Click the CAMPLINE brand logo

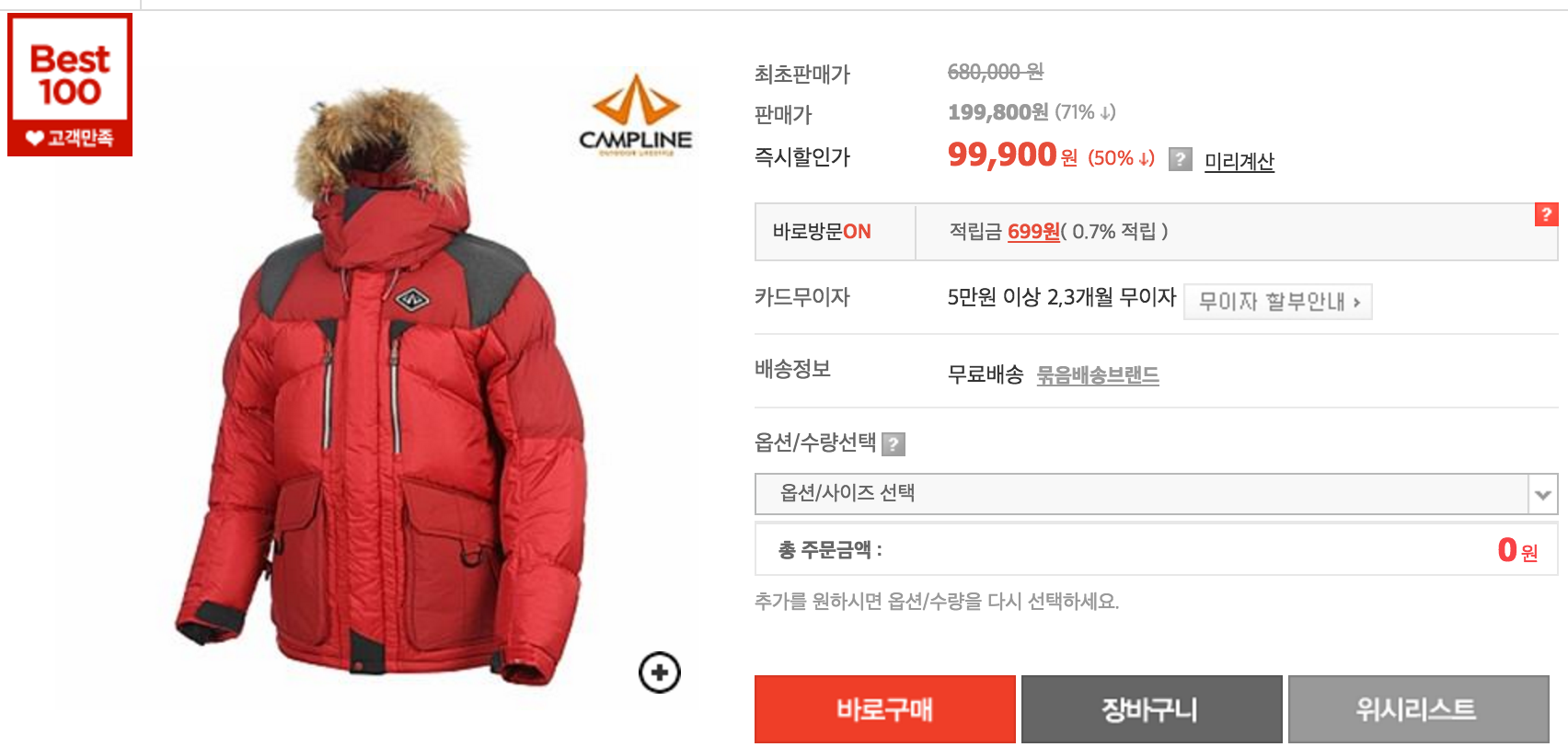point(636,115)
